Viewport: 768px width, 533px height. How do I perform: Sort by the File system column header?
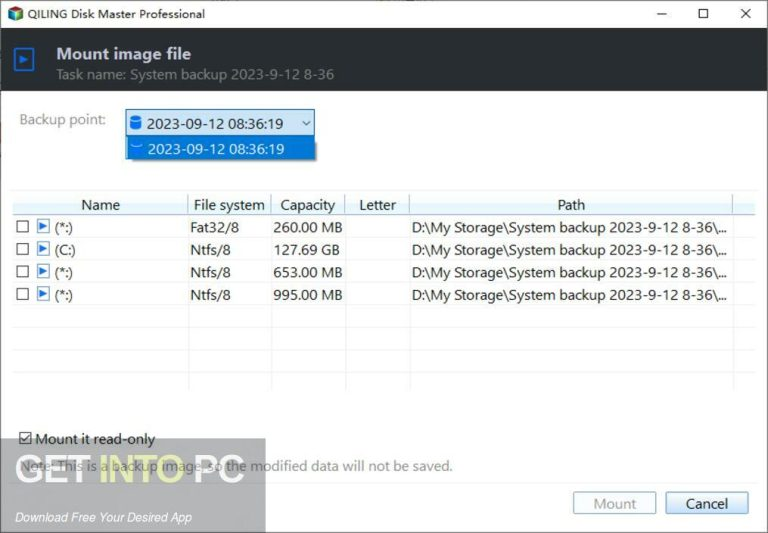click(x=229, y=204)
